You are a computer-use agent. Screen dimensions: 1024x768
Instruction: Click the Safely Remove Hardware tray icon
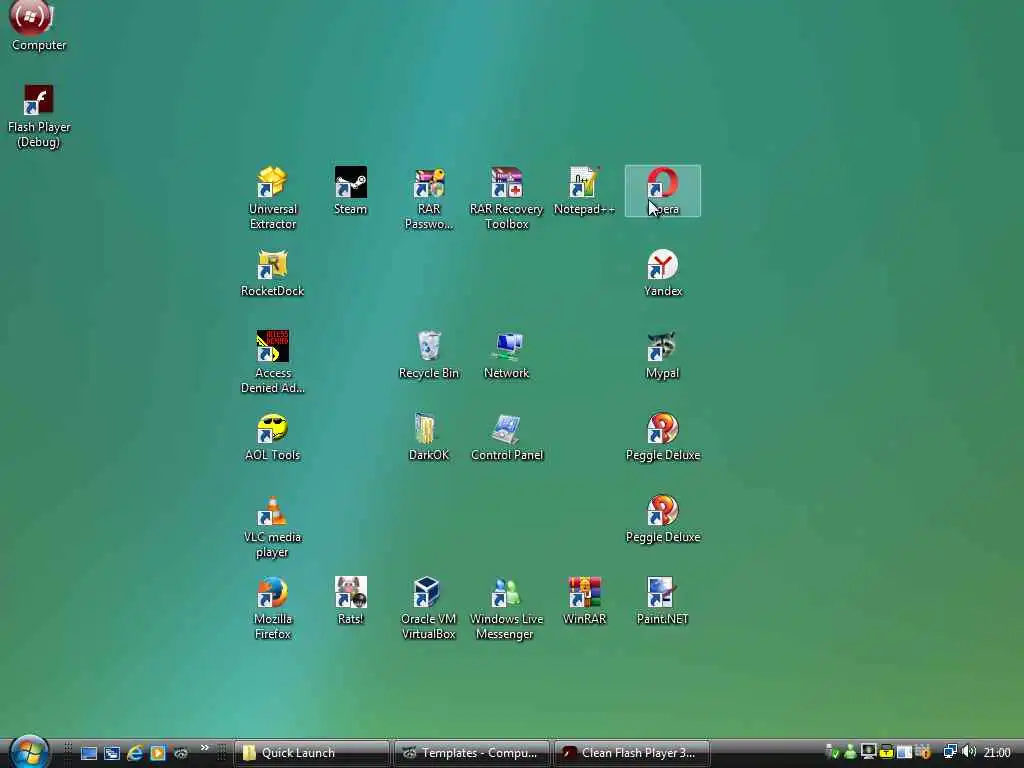click(x=831, y=753)
